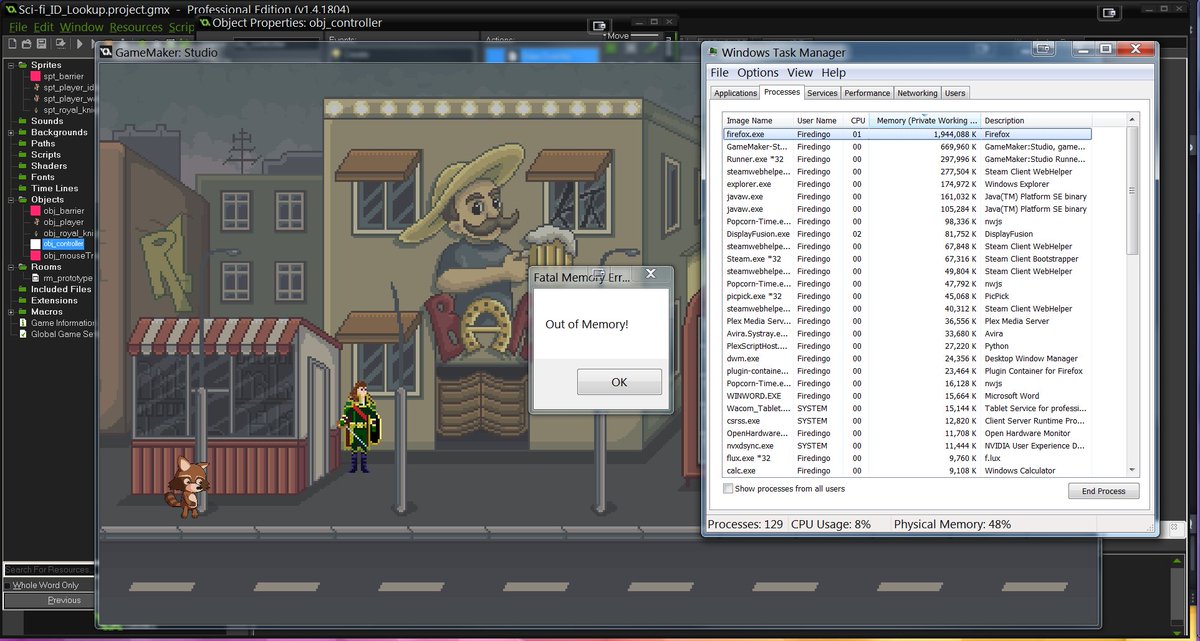The image size is (1200, 641).
Task: Open Task Manager Help menu
Action: (x=833, y=72)
